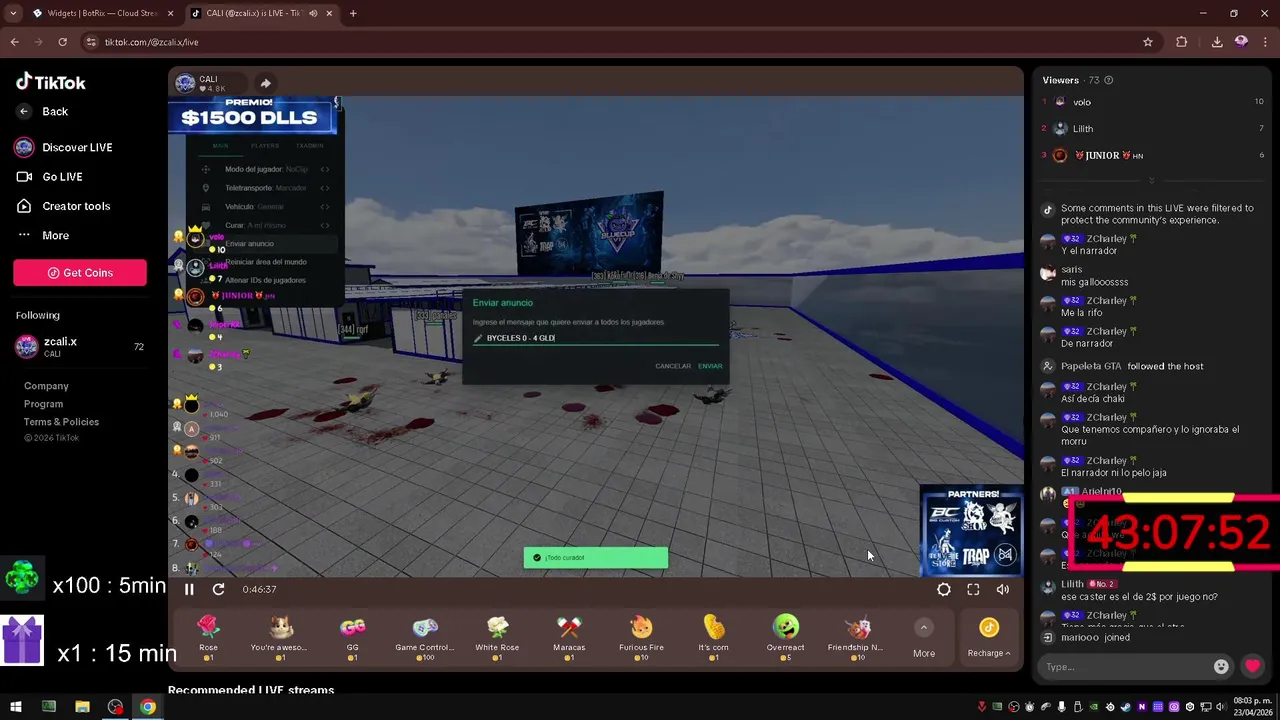Image resolution: width=1280 pixels, height=720 pixels.
Task: Open the Chrome profile avatar
Action: tap(1241, 42)
